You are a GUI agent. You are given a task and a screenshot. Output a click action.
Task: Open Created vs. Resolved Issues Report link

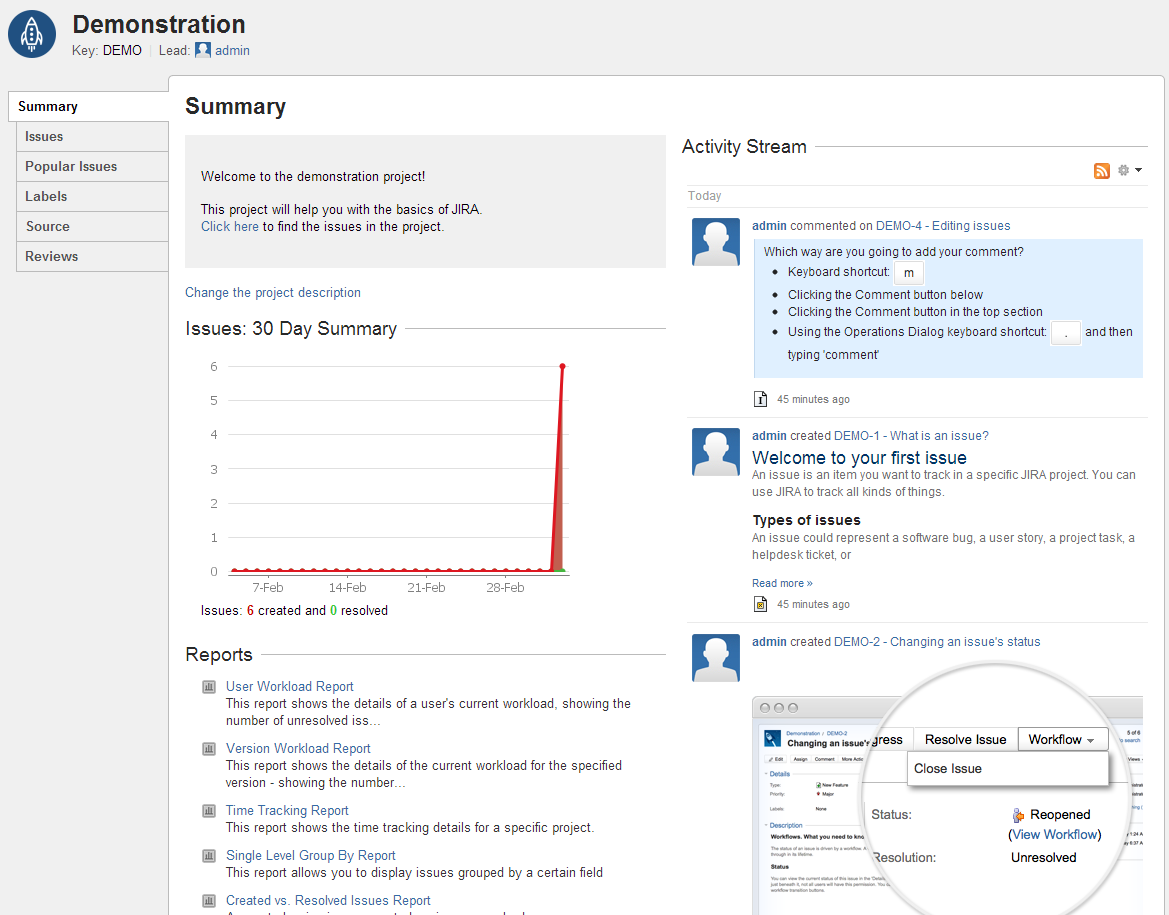(x=328, y=900)
